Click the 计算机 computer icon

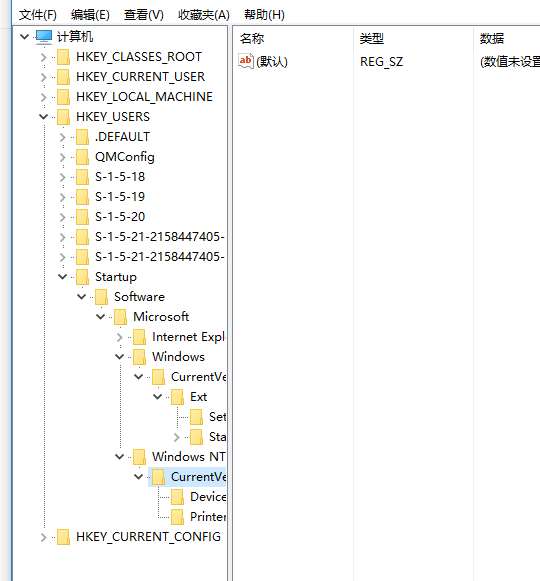click(44, 36)
